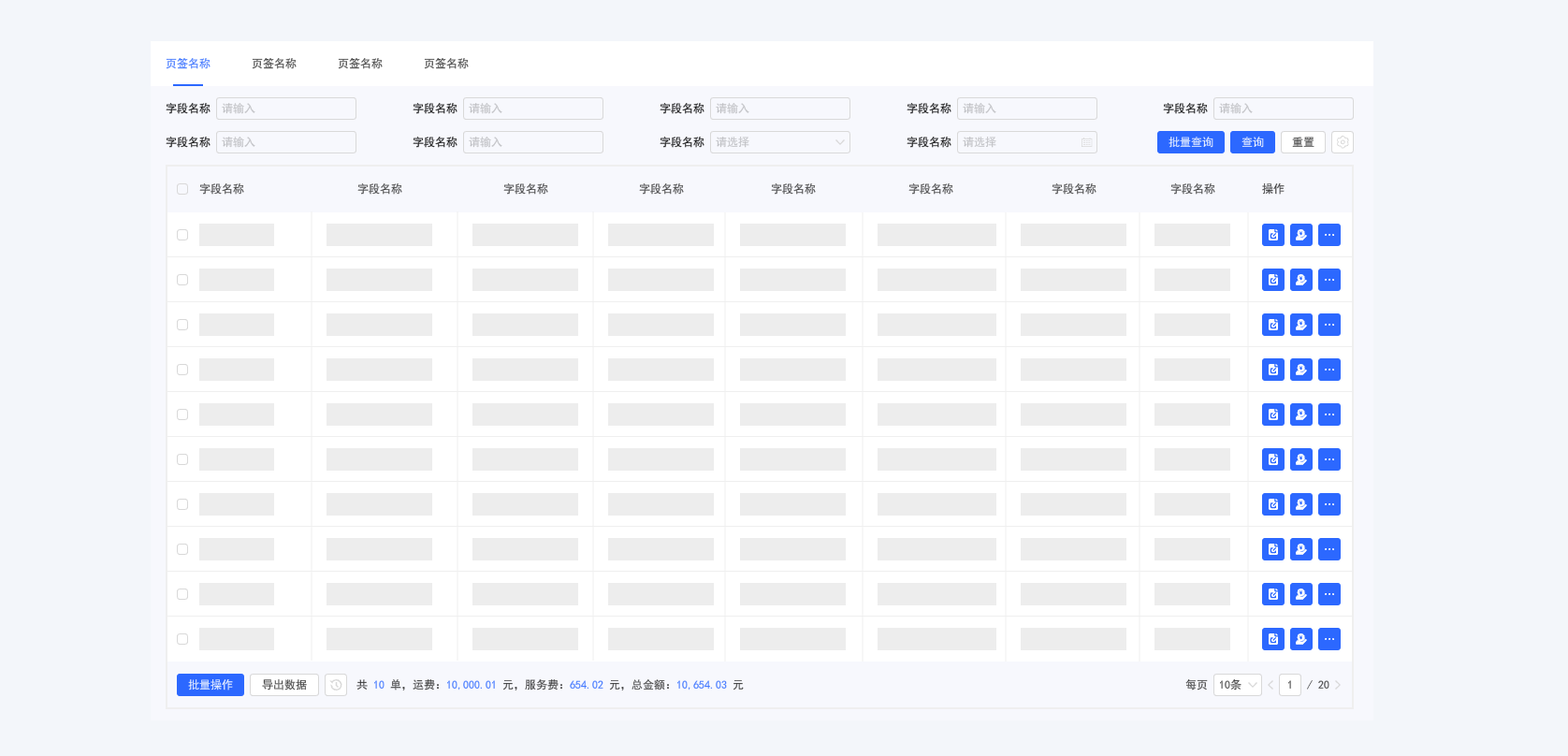Image resolution: width=1568 pixels, height=756 pixels.
Task: Click the payment hand icon in the fifth table row
Action: (1300, 414)
